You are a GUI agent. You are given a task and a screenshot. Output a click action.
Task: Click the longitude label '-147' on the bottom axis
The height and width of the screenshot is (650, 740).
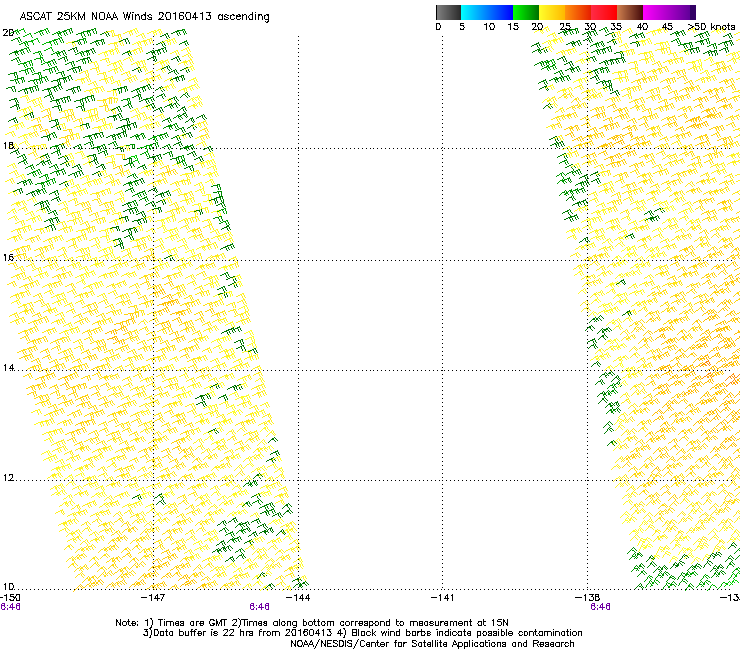(x=153, y=598)
